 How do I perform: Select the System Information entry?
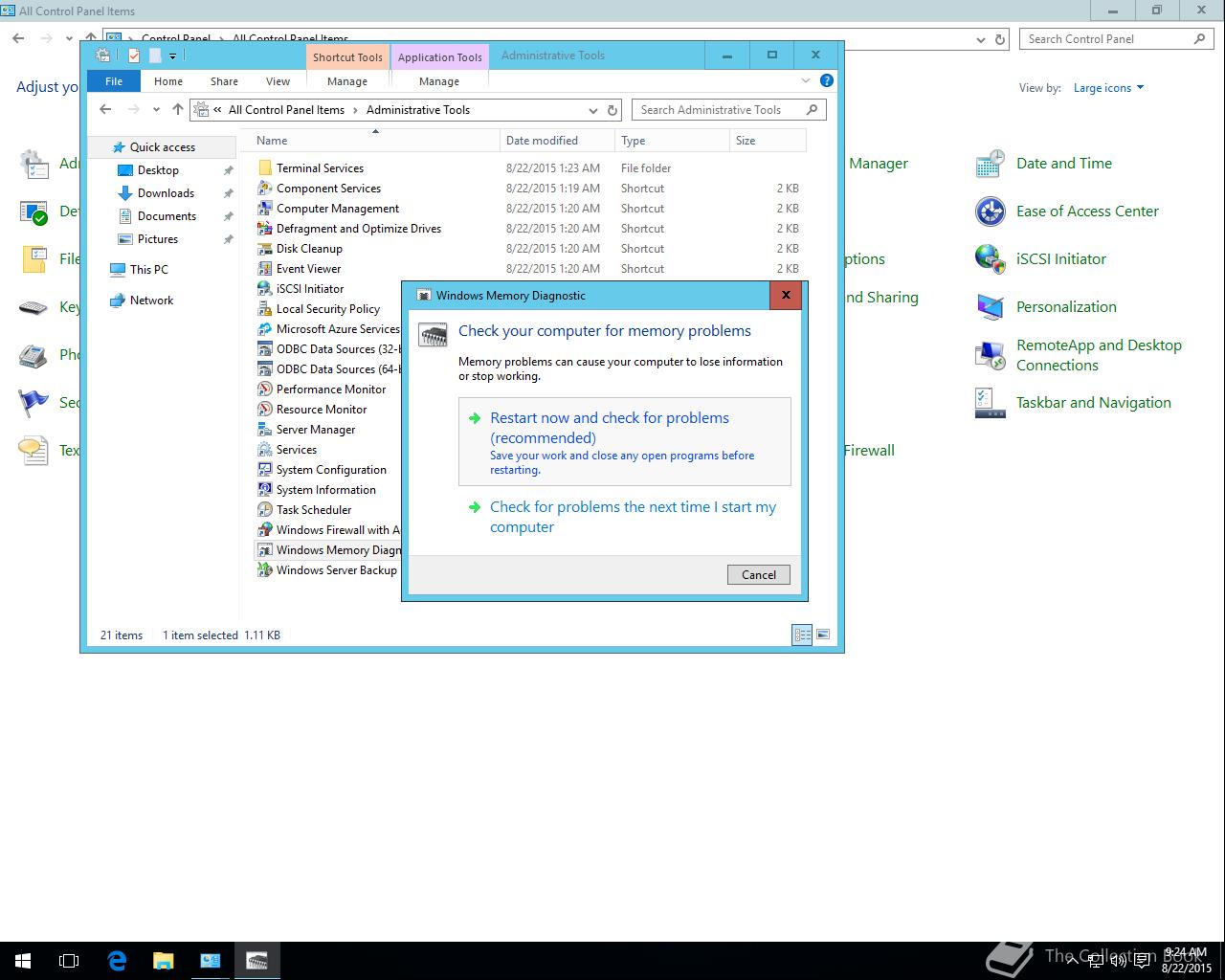(326, 490)
